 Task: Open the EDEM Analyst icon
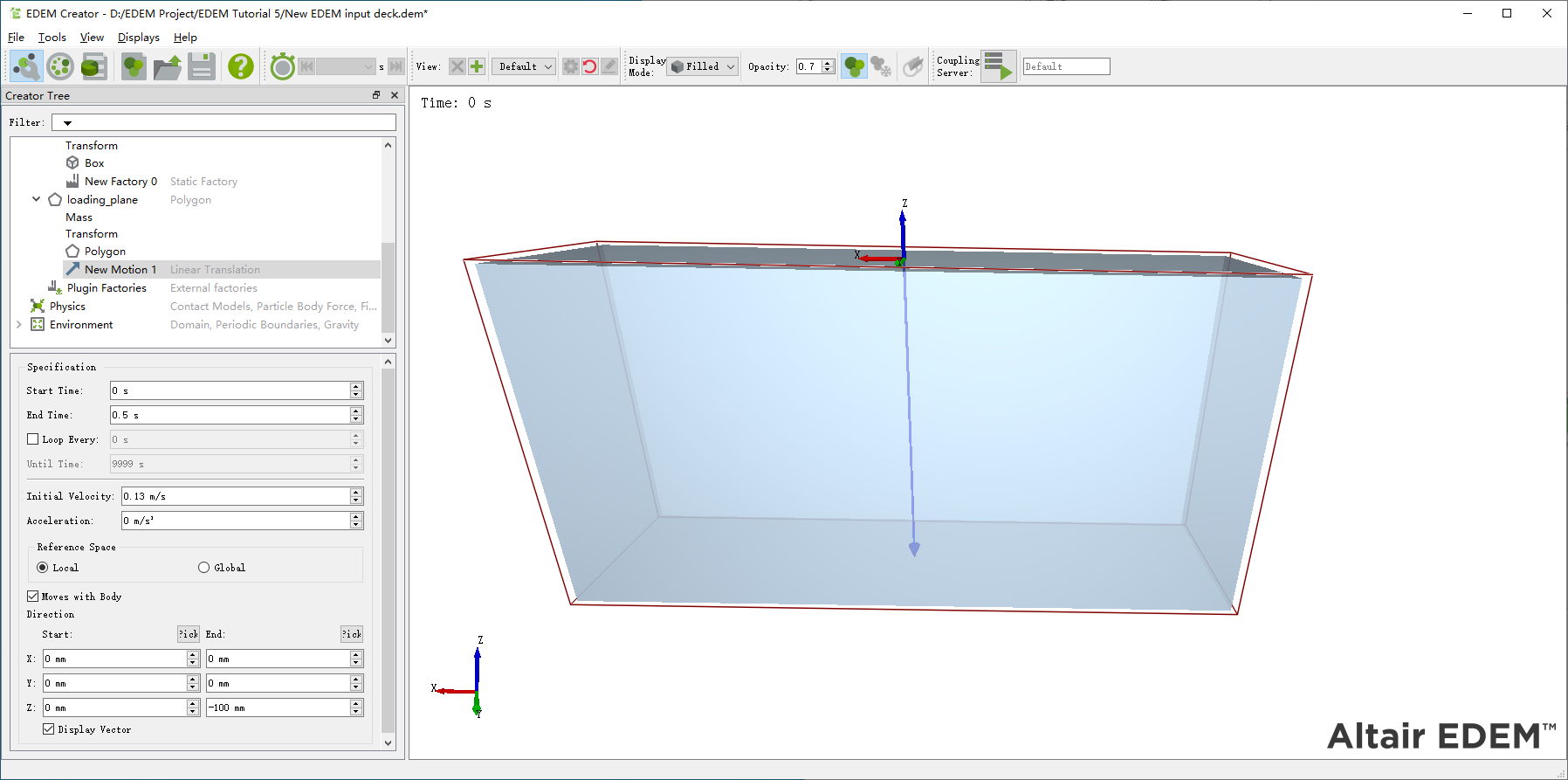(94, 66)
